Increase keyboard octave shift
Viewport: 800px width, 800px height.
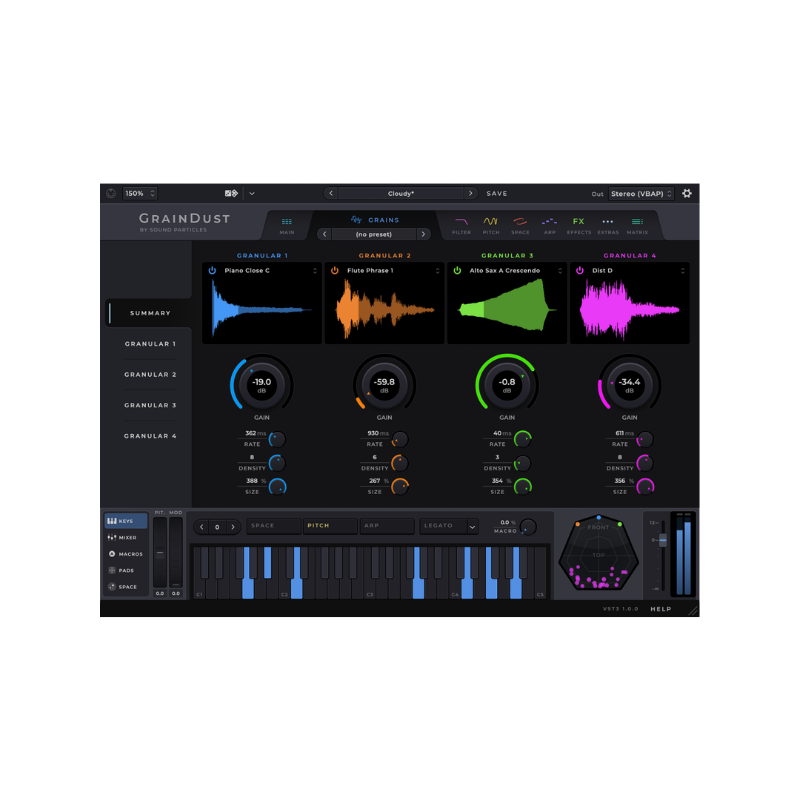tap(233, 527)
